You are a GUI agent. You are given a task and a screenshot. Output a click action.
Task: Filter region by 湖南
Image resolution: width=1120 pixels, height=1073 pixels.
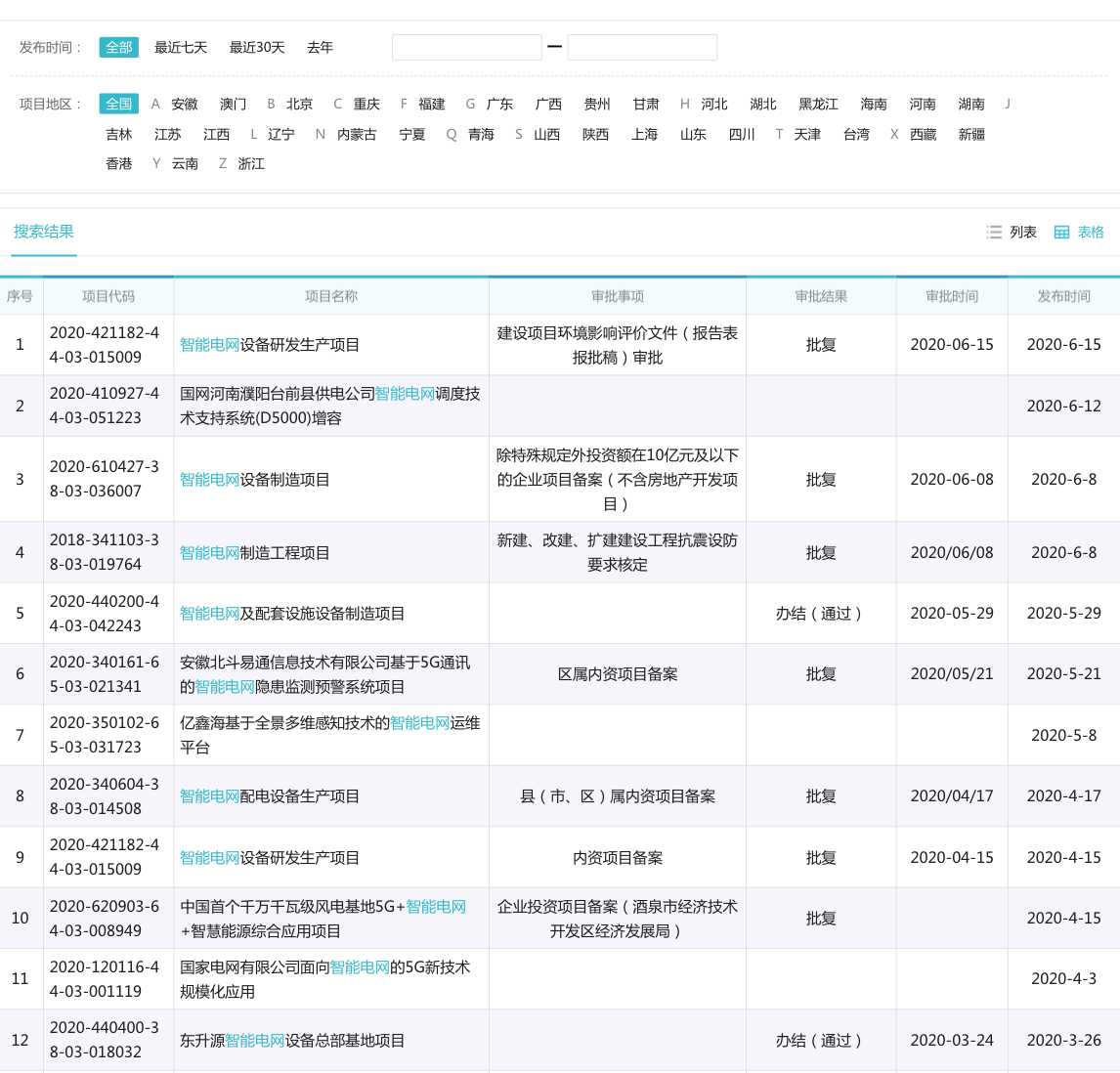click(x=970, y=105)
